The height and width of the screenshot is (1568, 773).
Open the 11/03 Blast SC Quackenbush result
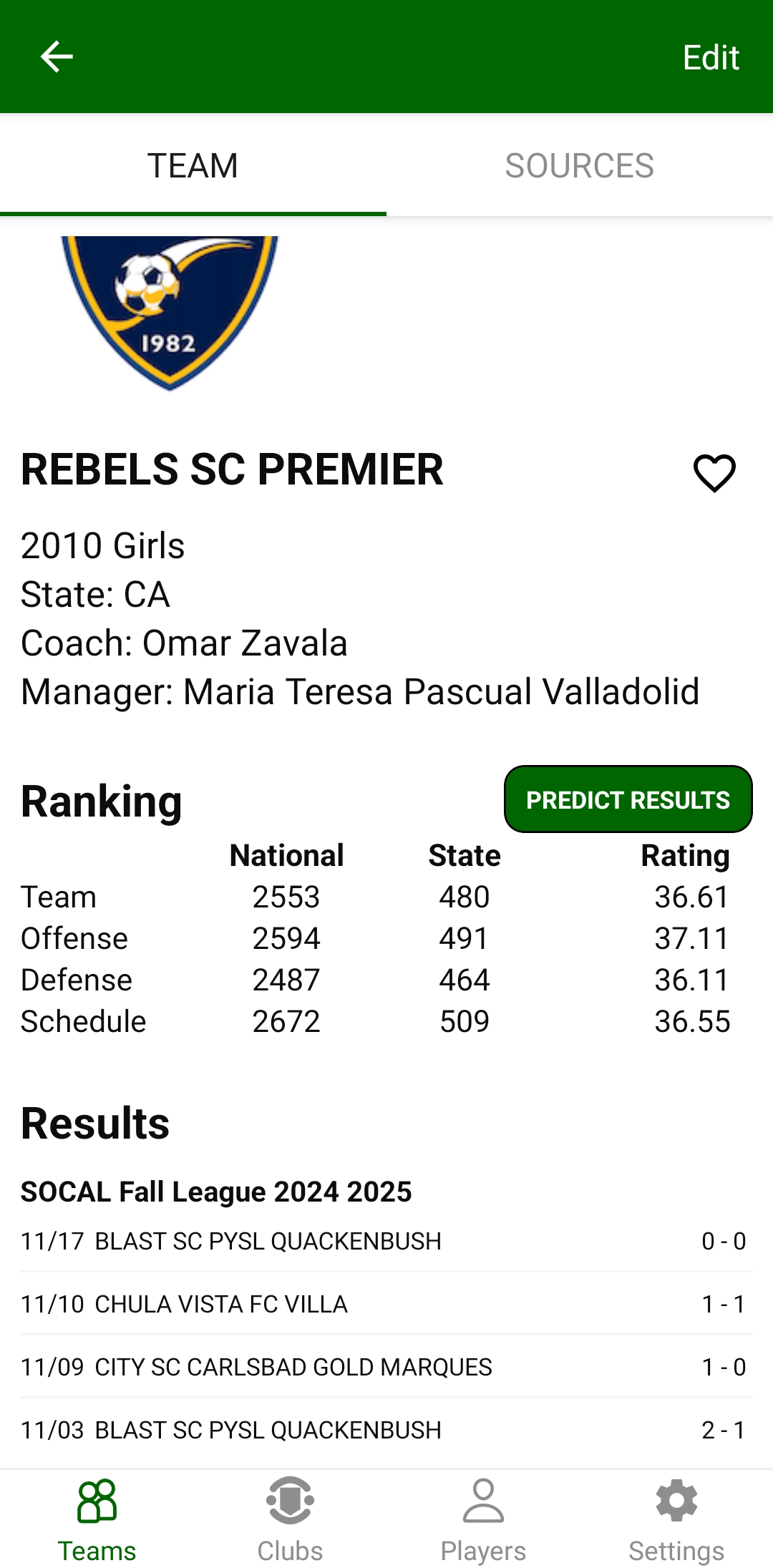386,1430
